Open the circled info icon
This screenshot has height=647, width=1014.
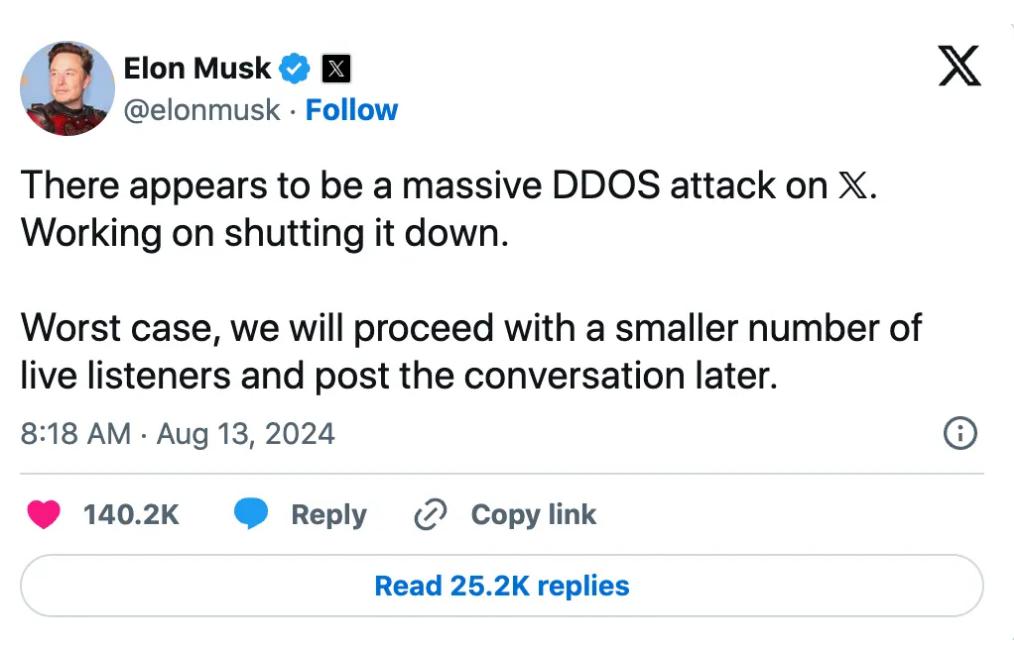(x=960, y=434)
